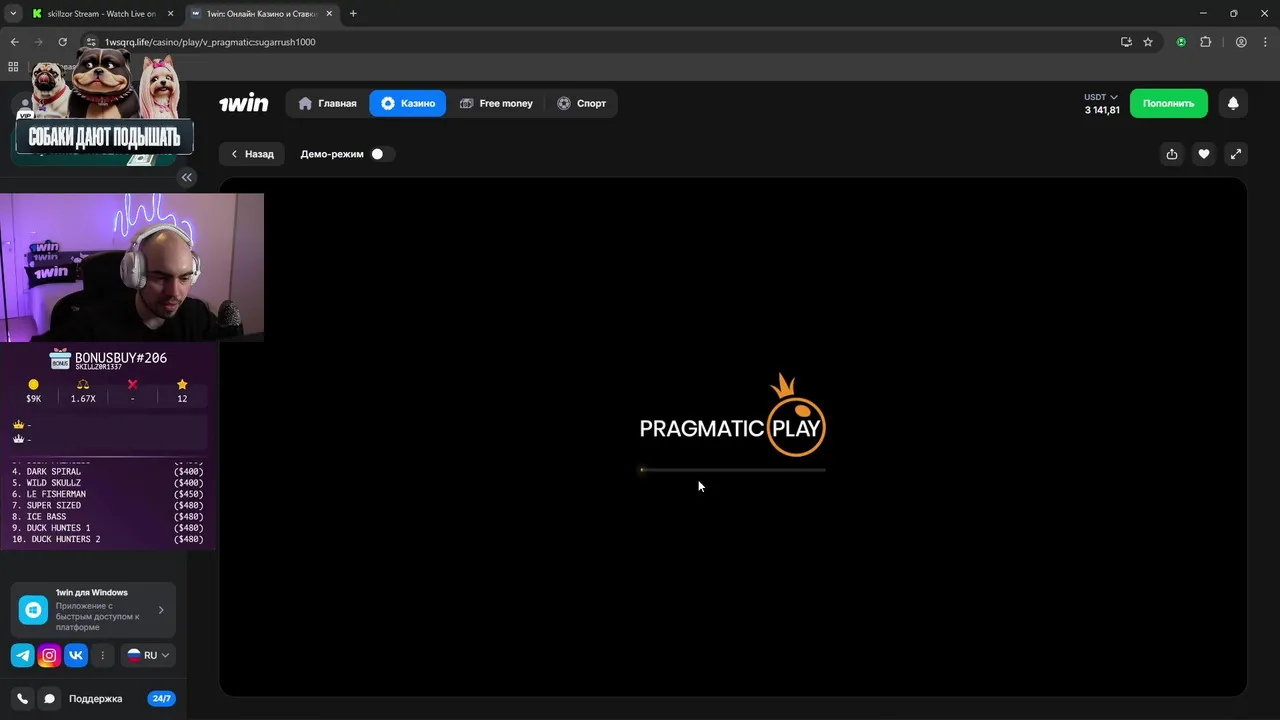
Task: Click the Назад back button
Action: 252,154
